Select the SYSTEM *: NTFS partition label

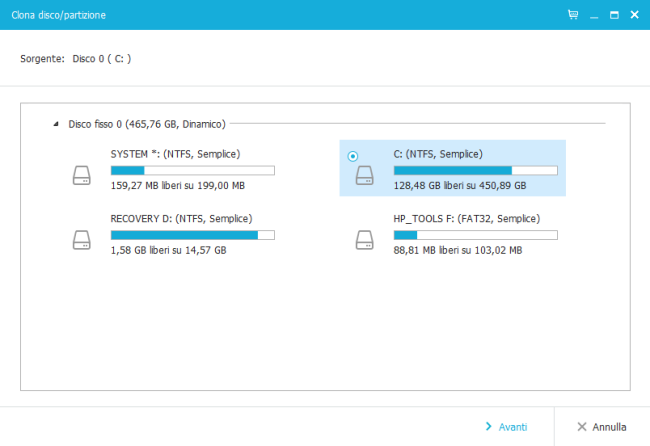coord(175,154)
